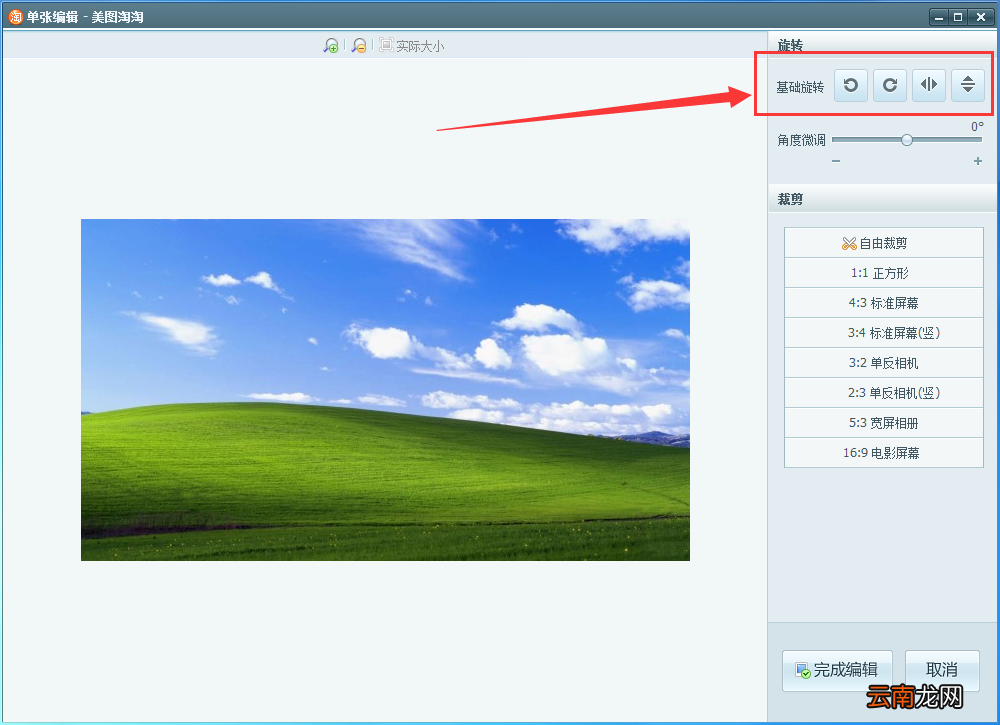Viewport: 1000px width, 725px height.
Task: Select 3:4 标准屏幕(竖) crop ratio
Action: pos(884,333)
